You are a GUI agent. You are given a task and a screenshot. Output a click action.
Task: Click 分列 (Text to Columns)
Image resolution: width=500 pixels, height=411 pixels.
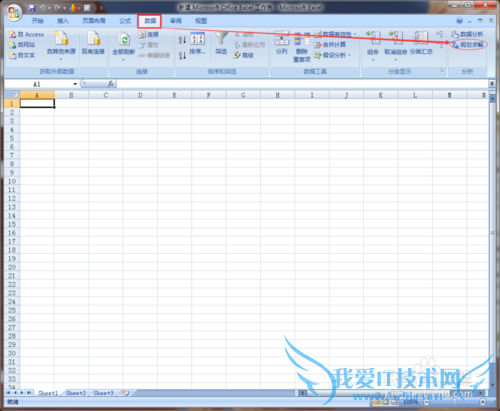pos(282,43)
